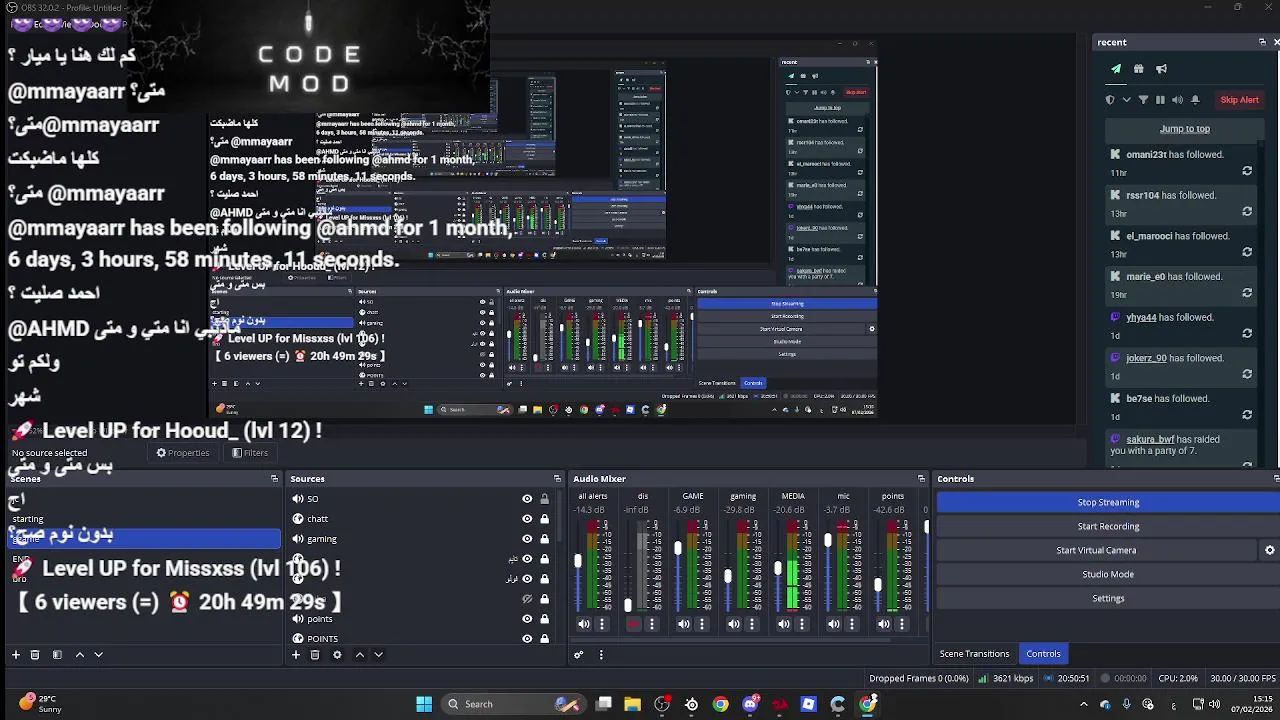Toggle visibility of points source
1280x720 pixels.
[x=527, y=619]
